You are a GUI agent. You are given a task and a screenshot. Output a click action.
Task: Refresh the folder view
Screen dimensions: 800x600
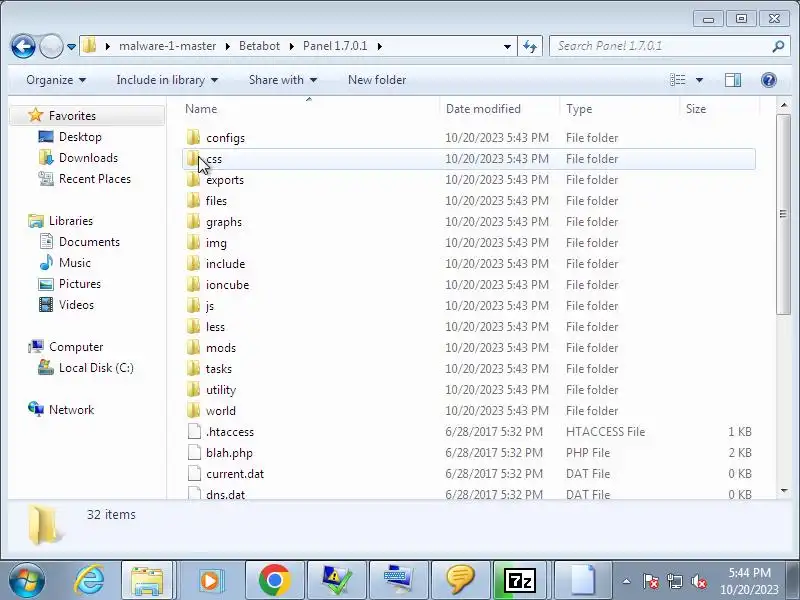(x=530, y=46)
